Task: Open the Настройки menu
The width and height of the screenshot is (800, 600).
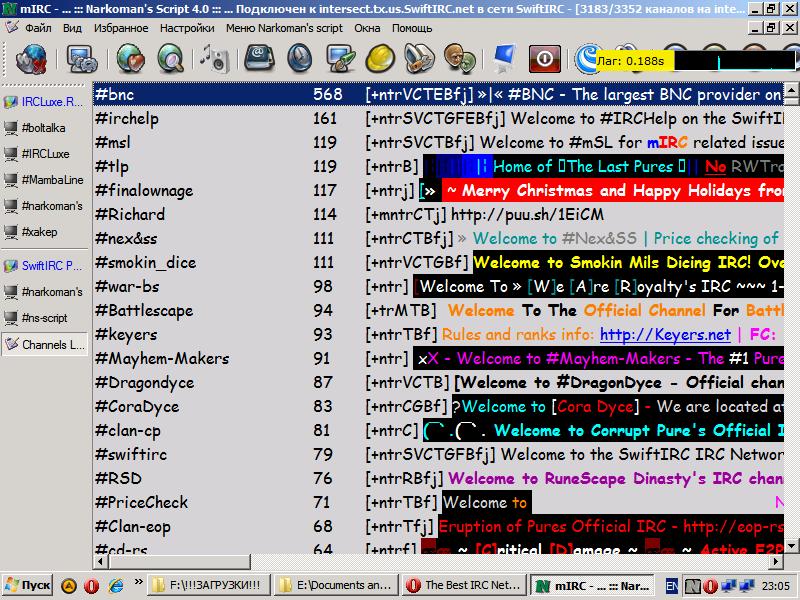Action: point(187,28)
